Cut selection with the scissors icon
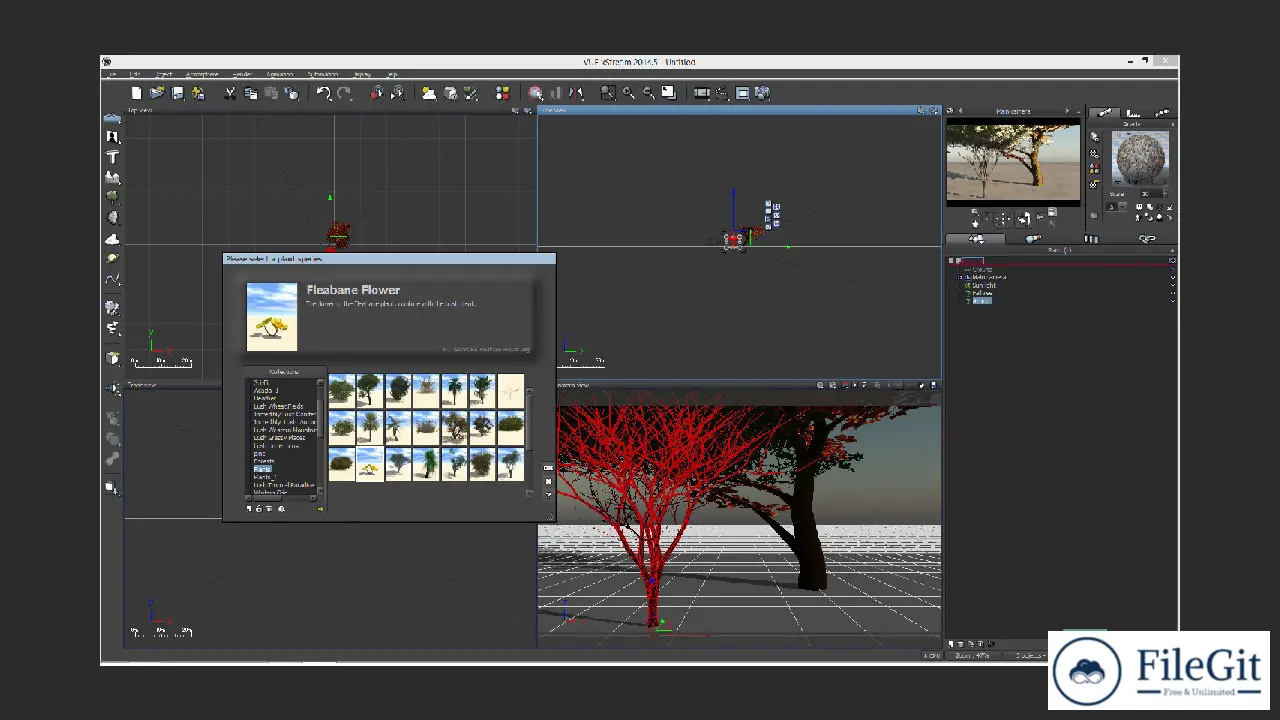1280x720 pixels. pyautogui.click(x=230, y=93)
